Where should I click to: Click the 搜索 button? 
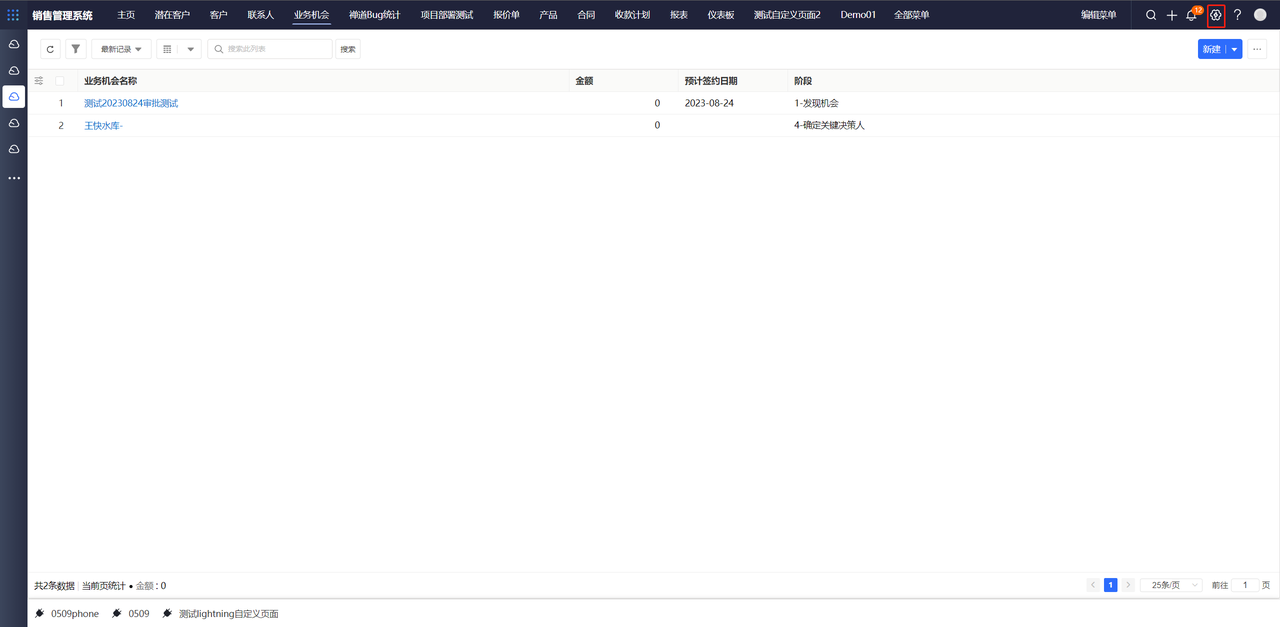348,49
